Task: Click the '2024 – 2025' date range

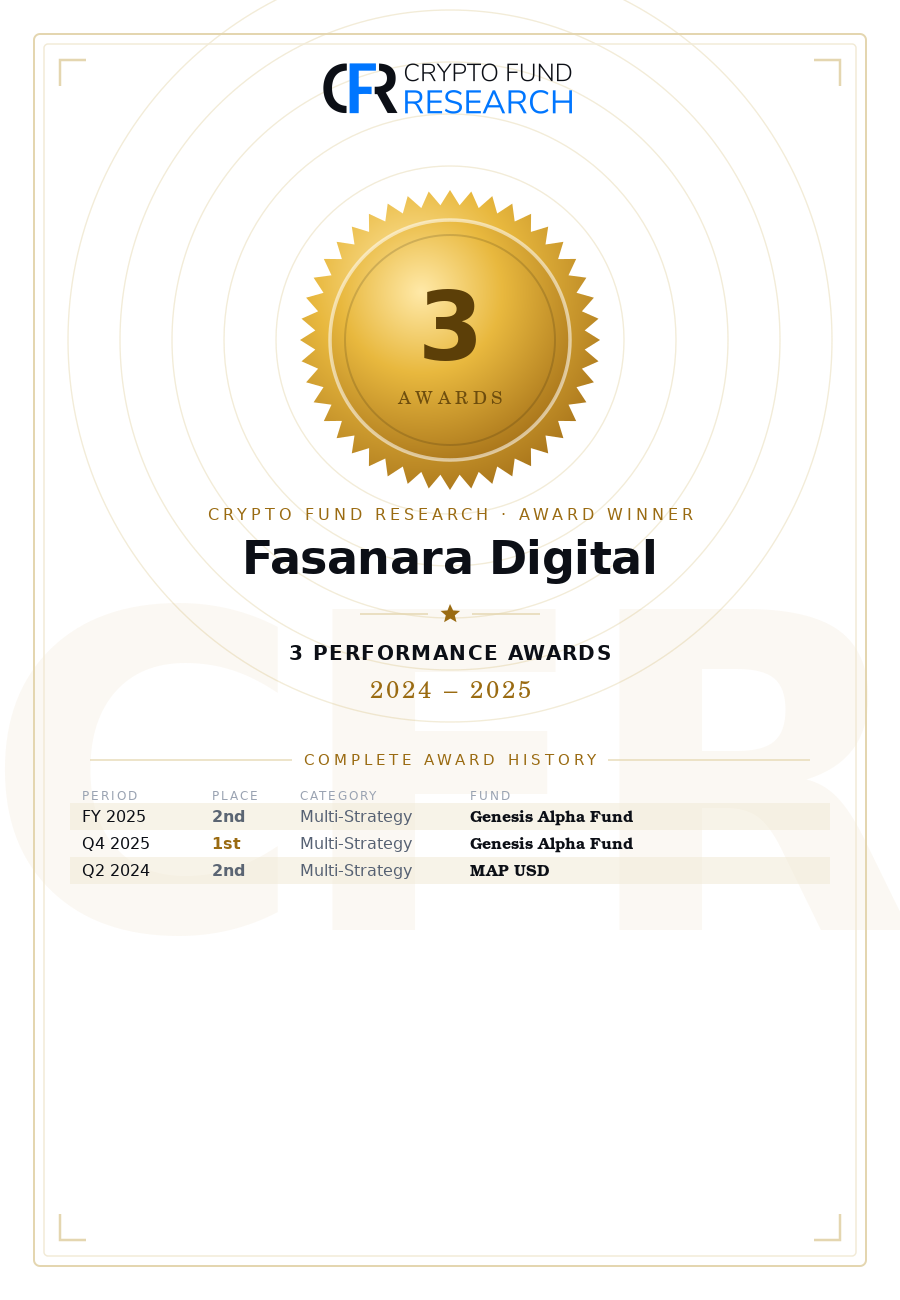Action: [x=450, y=691]
